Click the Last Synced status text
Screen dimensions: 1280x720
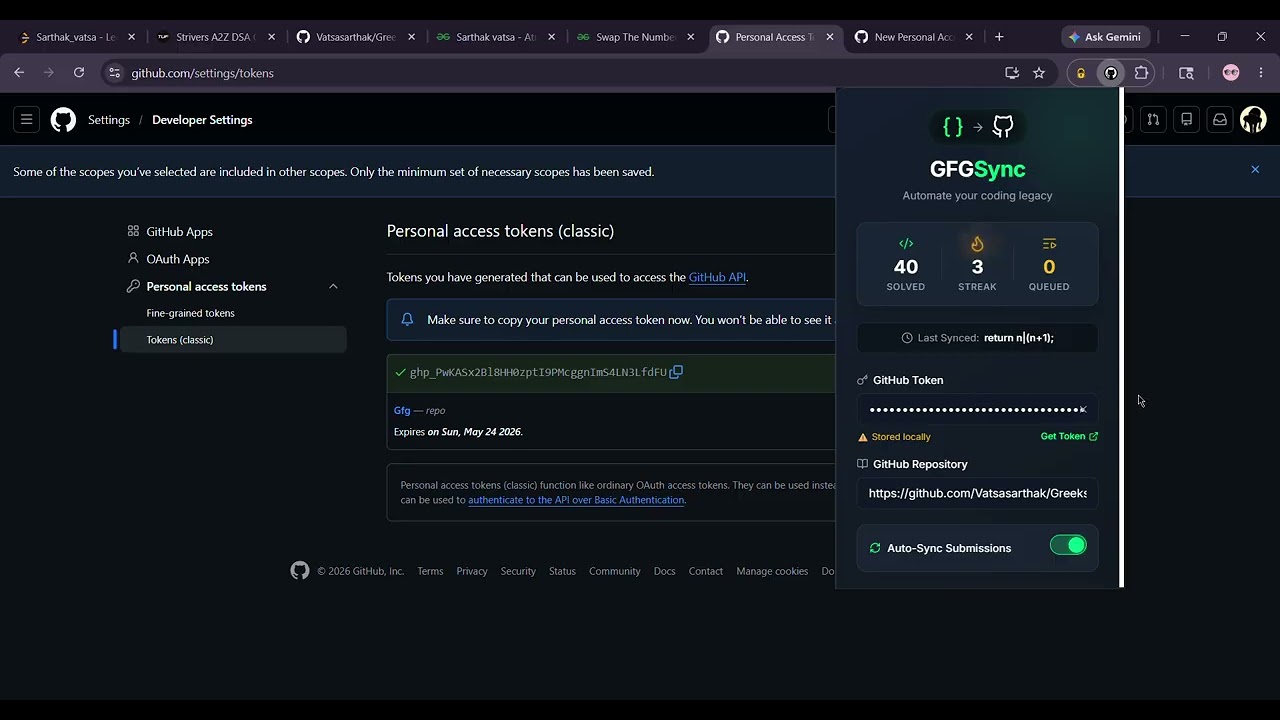pos(977,338)
